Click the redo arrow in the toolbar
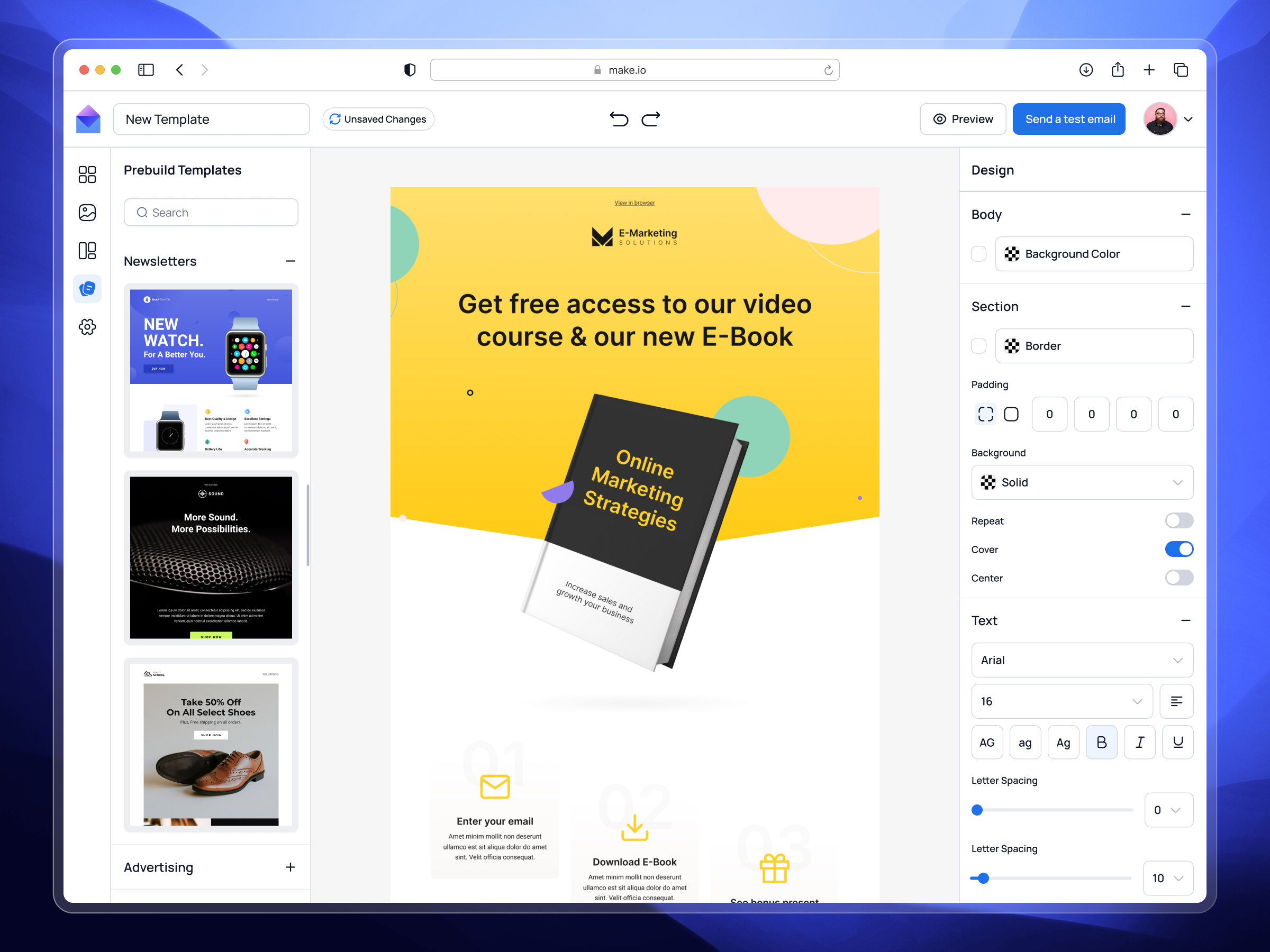Viewport: 1270px width, 952px height. click(x=651, y=119)
